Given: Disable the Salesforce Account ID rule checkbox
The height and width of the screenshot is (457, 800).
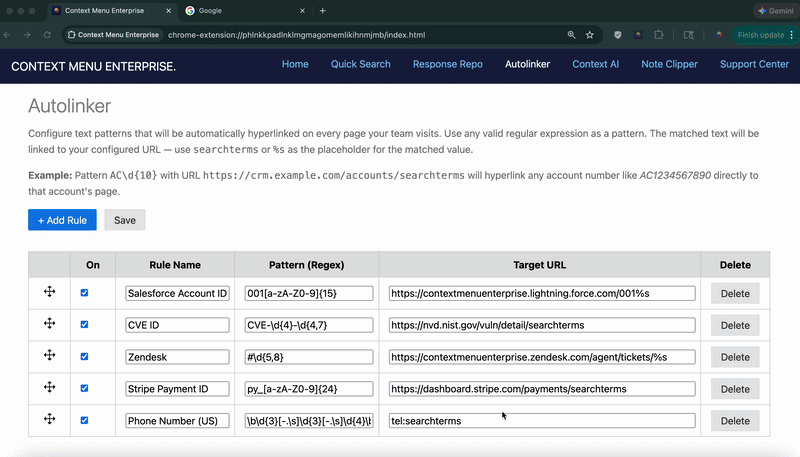Looking at the screenshot, I should 84,293.
